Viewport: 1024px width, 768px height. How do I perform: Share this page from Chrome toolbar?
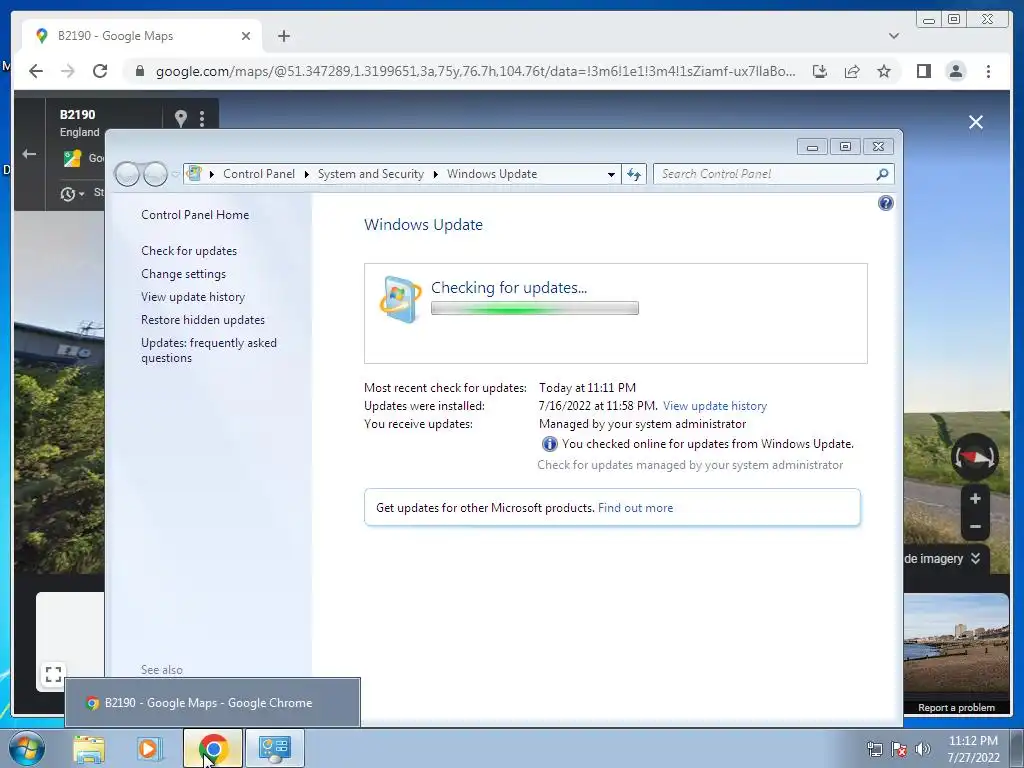click(x=852, y=71)
